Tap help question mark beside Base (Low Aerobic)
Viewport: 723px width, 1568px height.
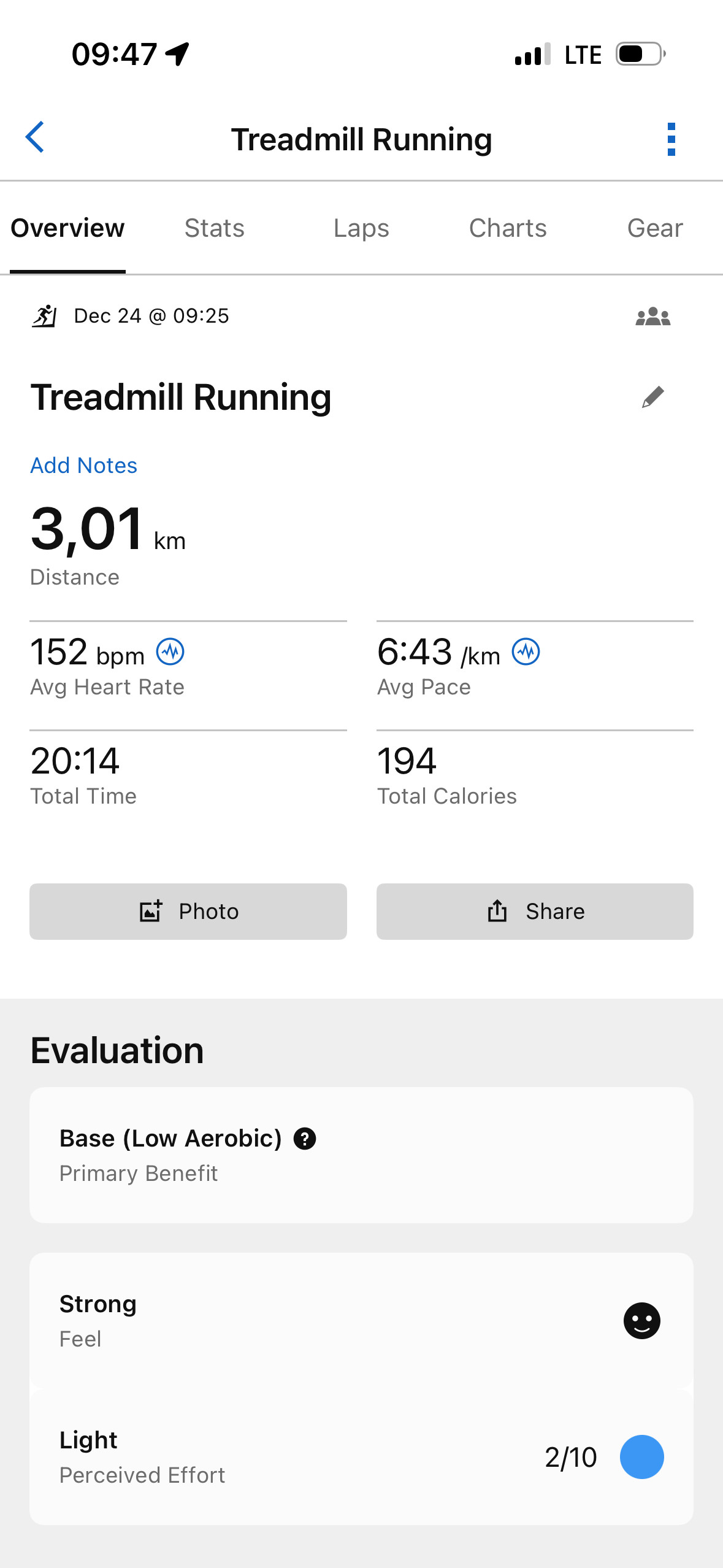pos(305,1139)
